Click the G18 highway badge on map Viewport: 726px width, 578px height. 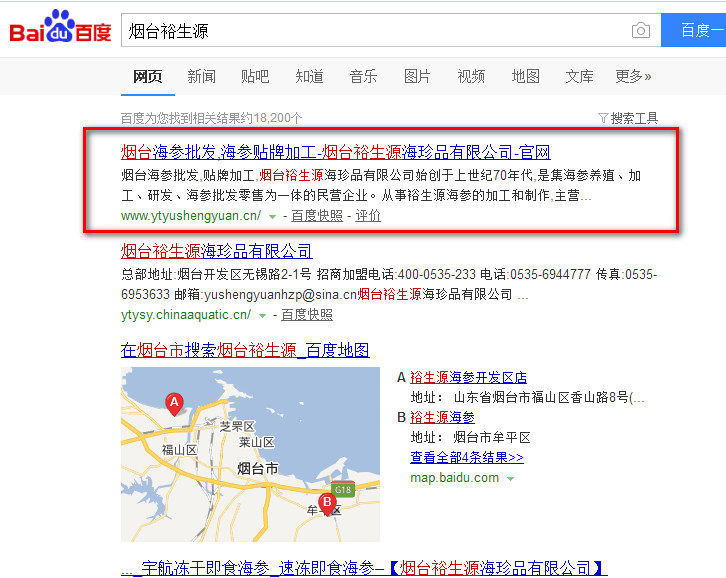click(344, 489)
